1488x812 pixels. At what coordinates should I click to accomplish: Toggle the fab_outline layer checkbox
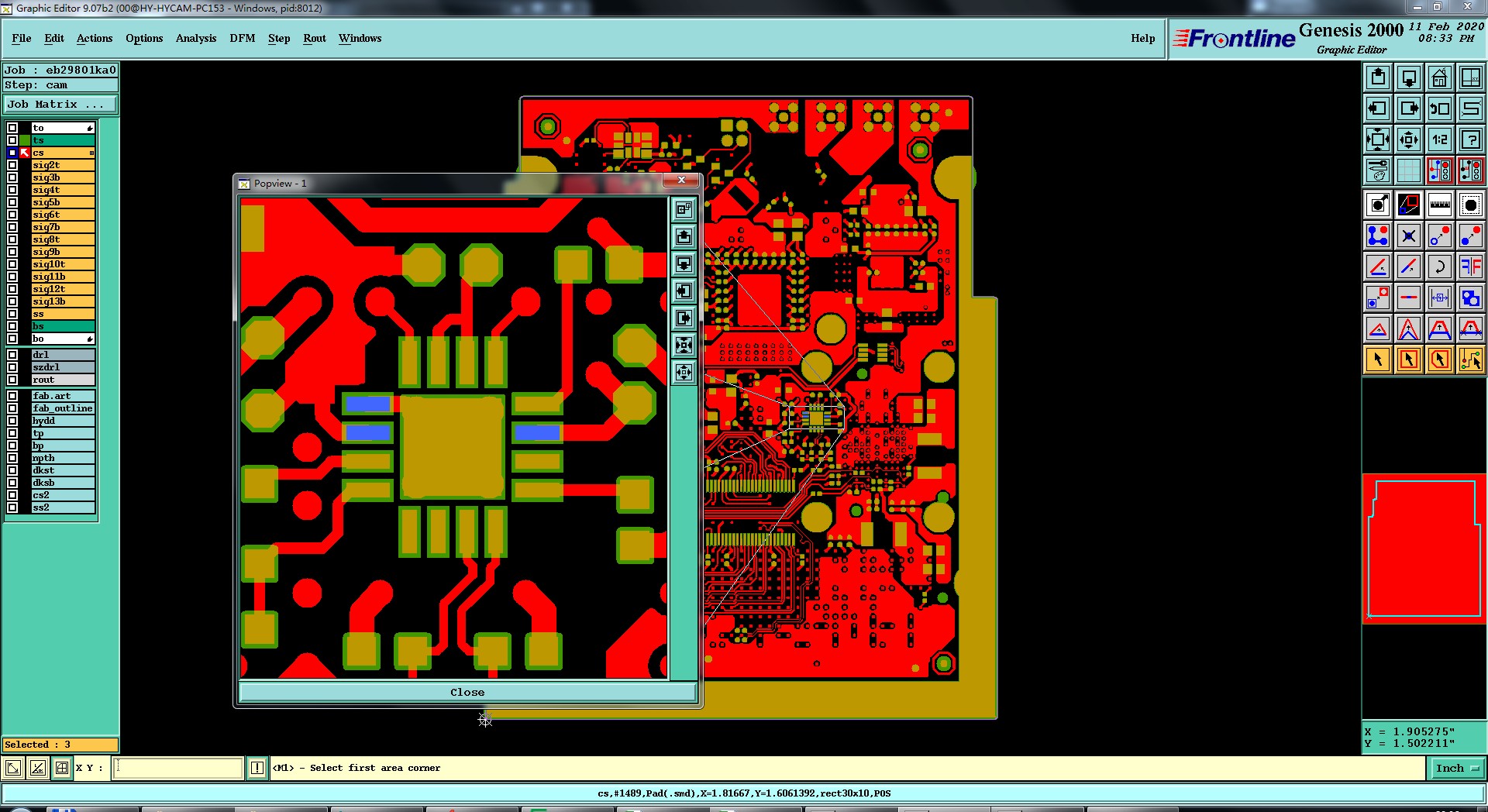click(12, 408)
